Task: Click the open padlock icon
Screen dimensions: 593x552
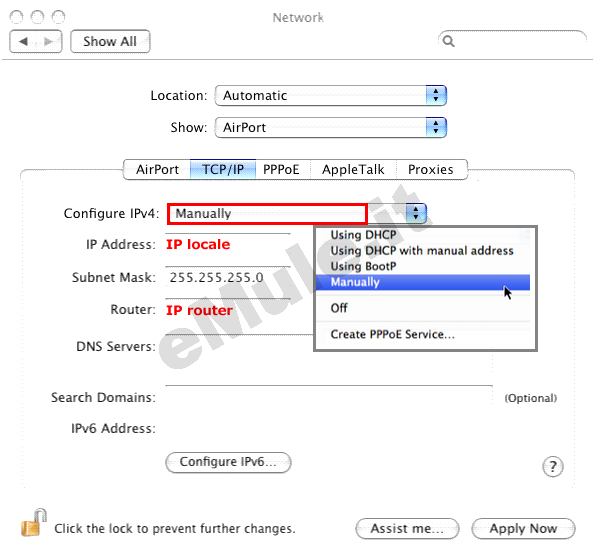Action: click(34, 523)
